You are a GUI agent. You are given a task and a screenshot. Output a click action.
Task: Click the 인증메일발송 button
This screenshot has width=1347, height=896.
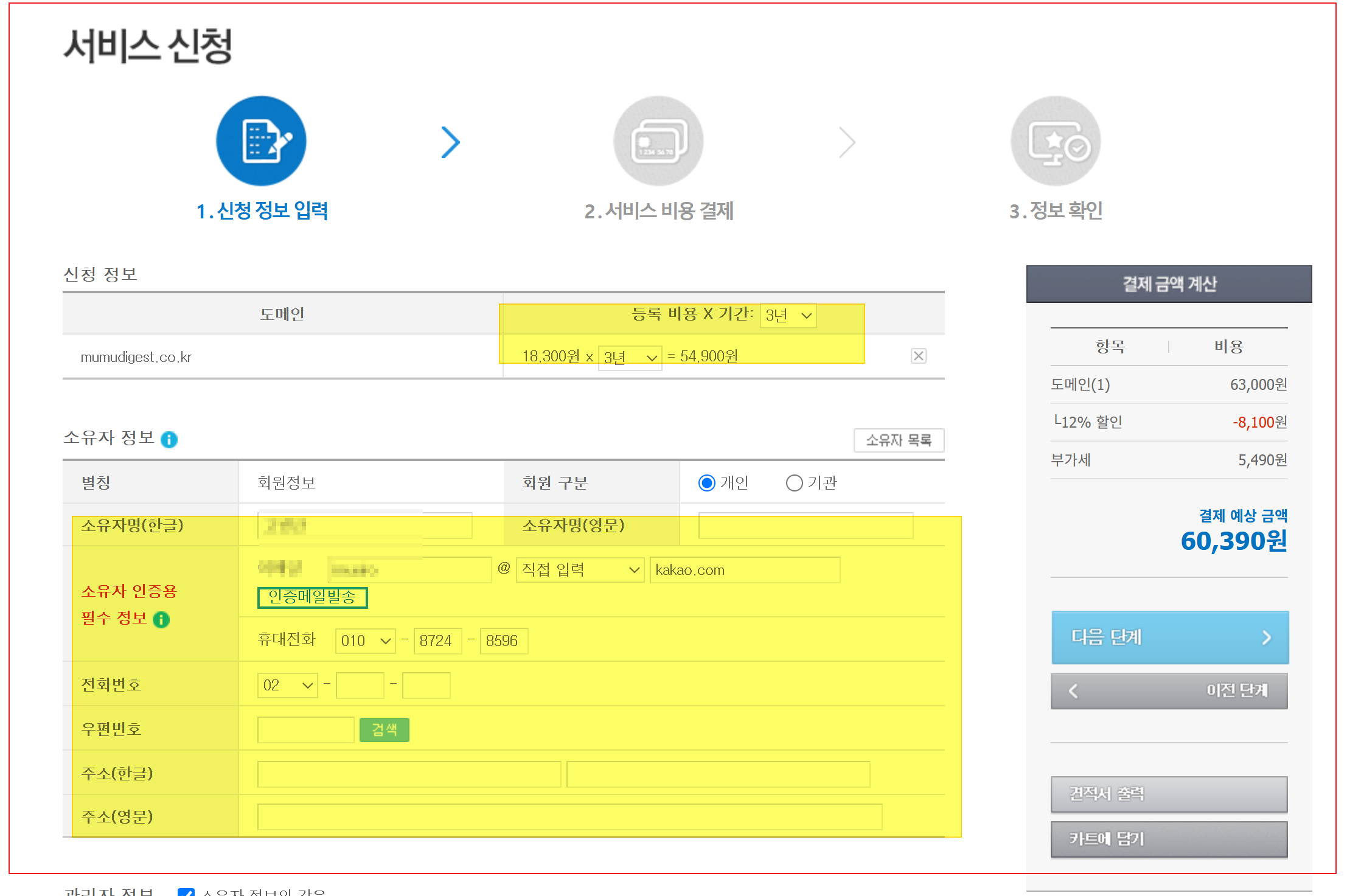click(312, 597)
